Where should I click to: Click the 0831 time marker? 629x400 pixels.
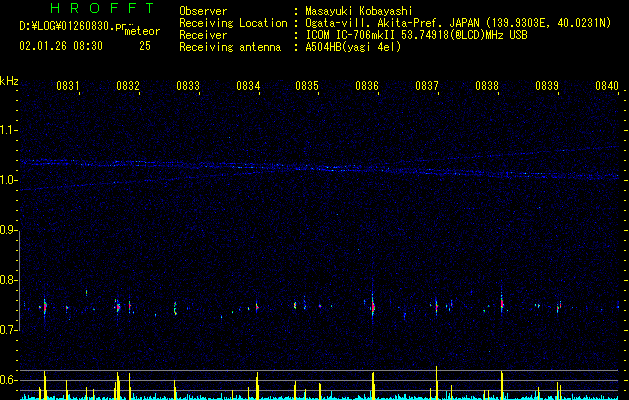(x=67, y=85)
